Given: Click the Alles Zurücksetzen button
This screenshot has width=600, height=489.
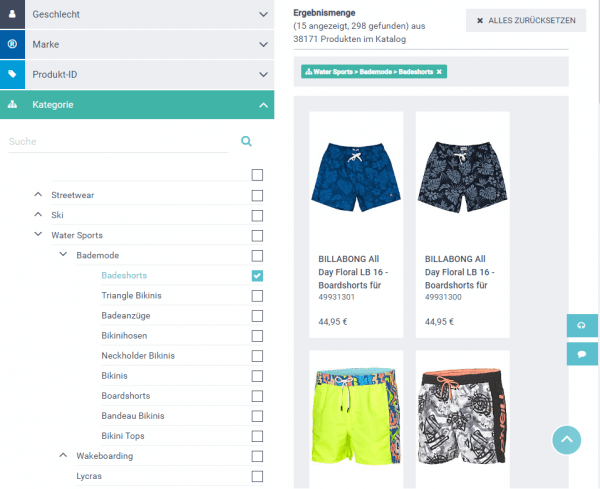Looking at the screenshot, I should [526, 20].
